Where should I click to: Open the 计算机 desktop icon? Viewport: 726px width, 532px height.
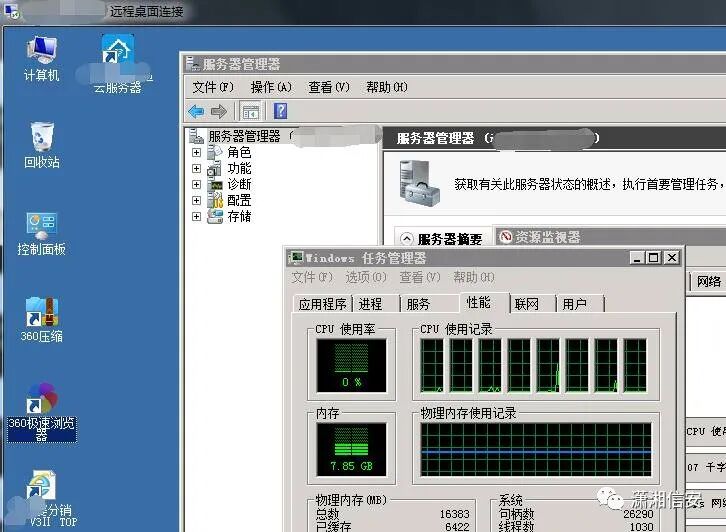42,59
